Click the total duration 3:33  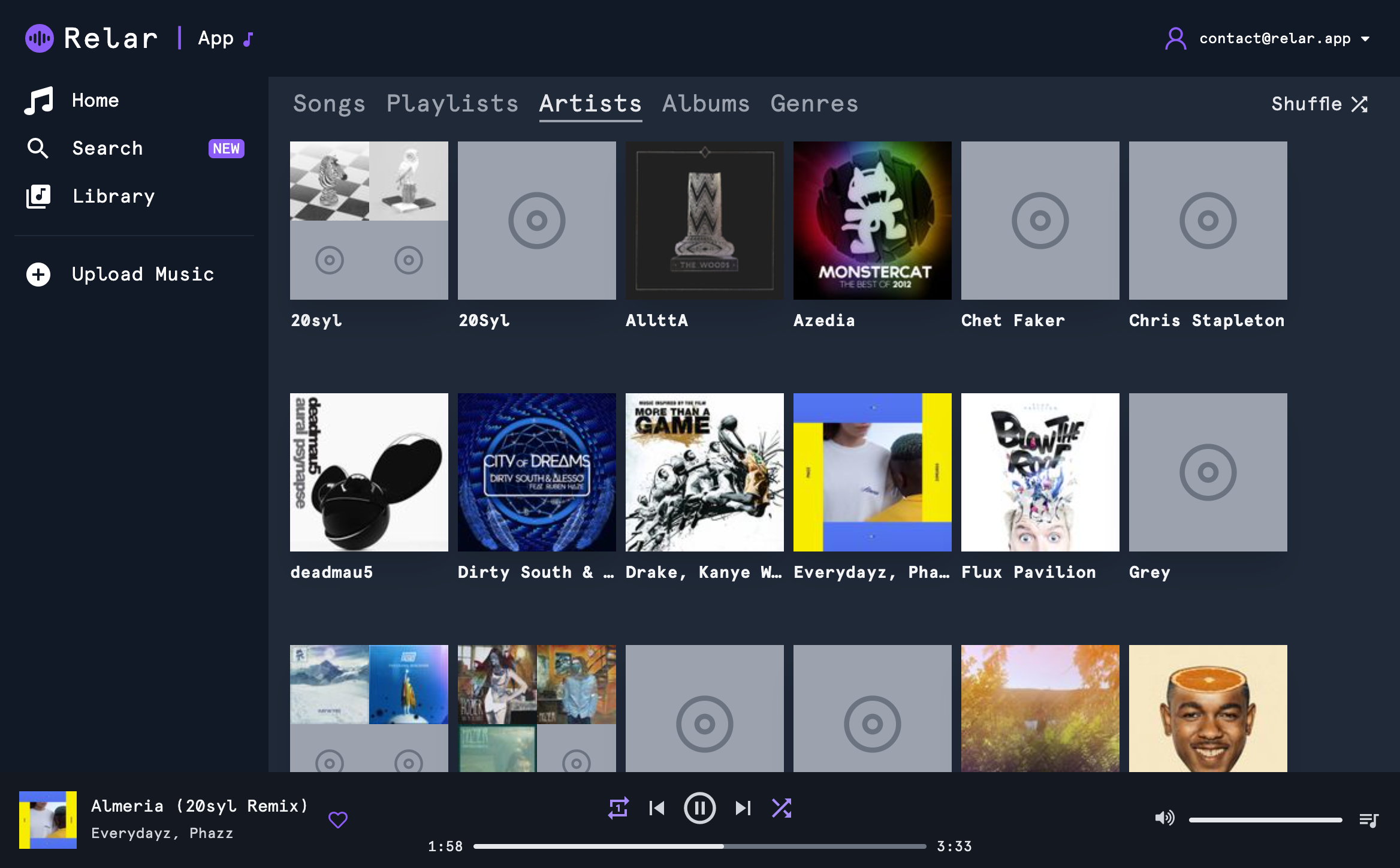point(955,846)
